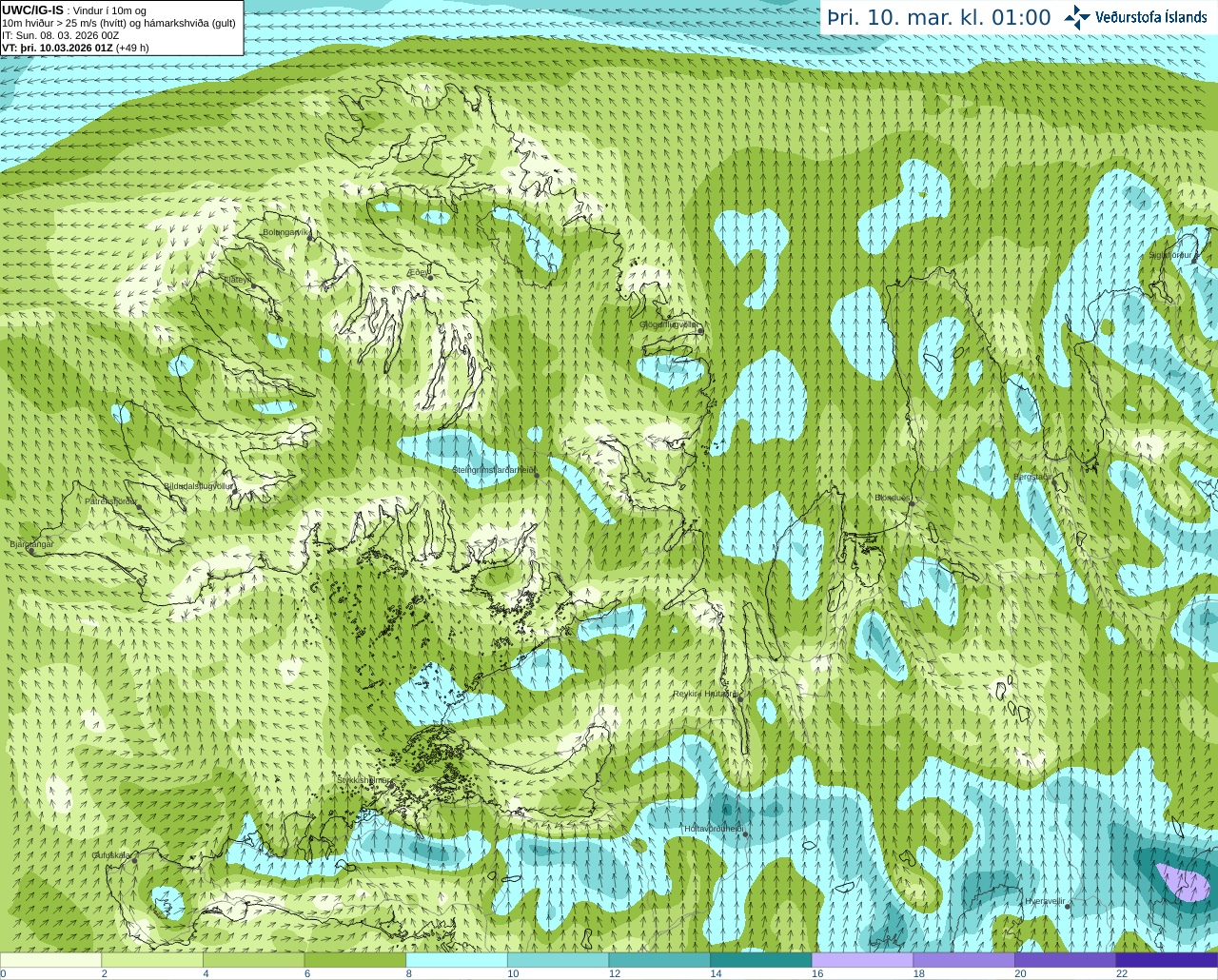The image size is (1218, 980).
Task: Click the Bolungarvík station label
Action: click(x=286, y=232)
